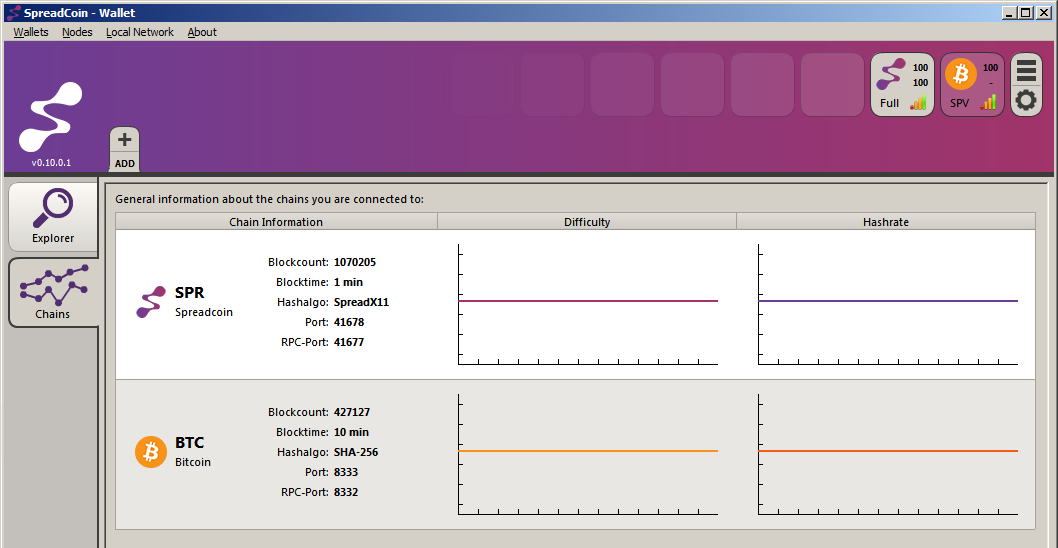The height and width of the screenshot is (548, 1058).
Task: Select SPR blocktime value 1 min
Action: click(348, 282)
